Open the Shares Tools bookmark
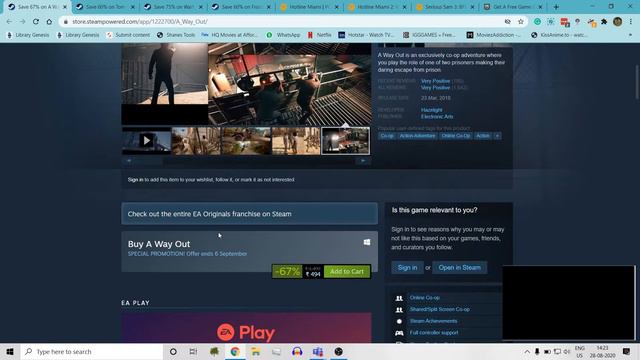Image resolution: width=640 pixels, height=360 pixels. click(176, 35)
